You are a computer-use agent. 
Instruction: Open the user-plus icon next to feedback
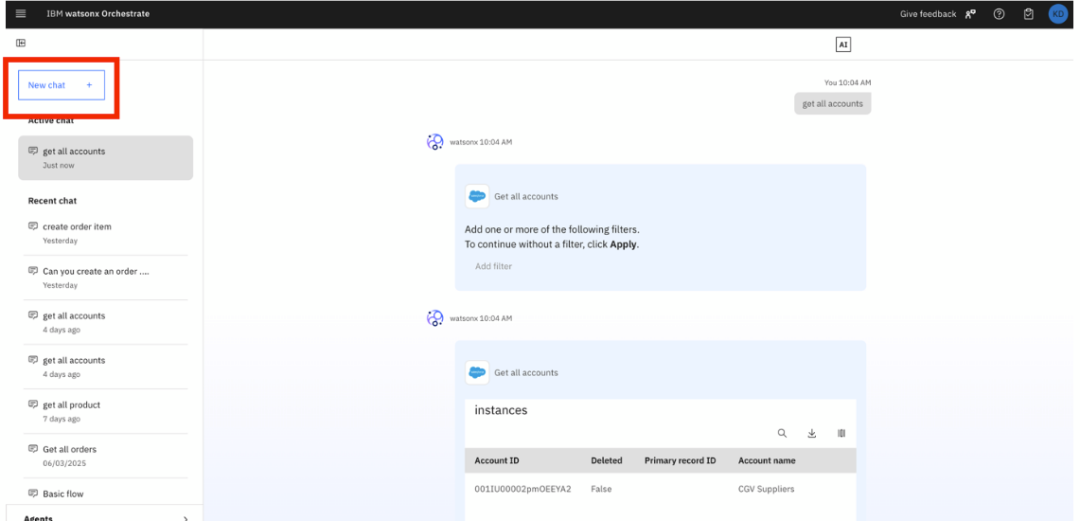tap(970, 14)
